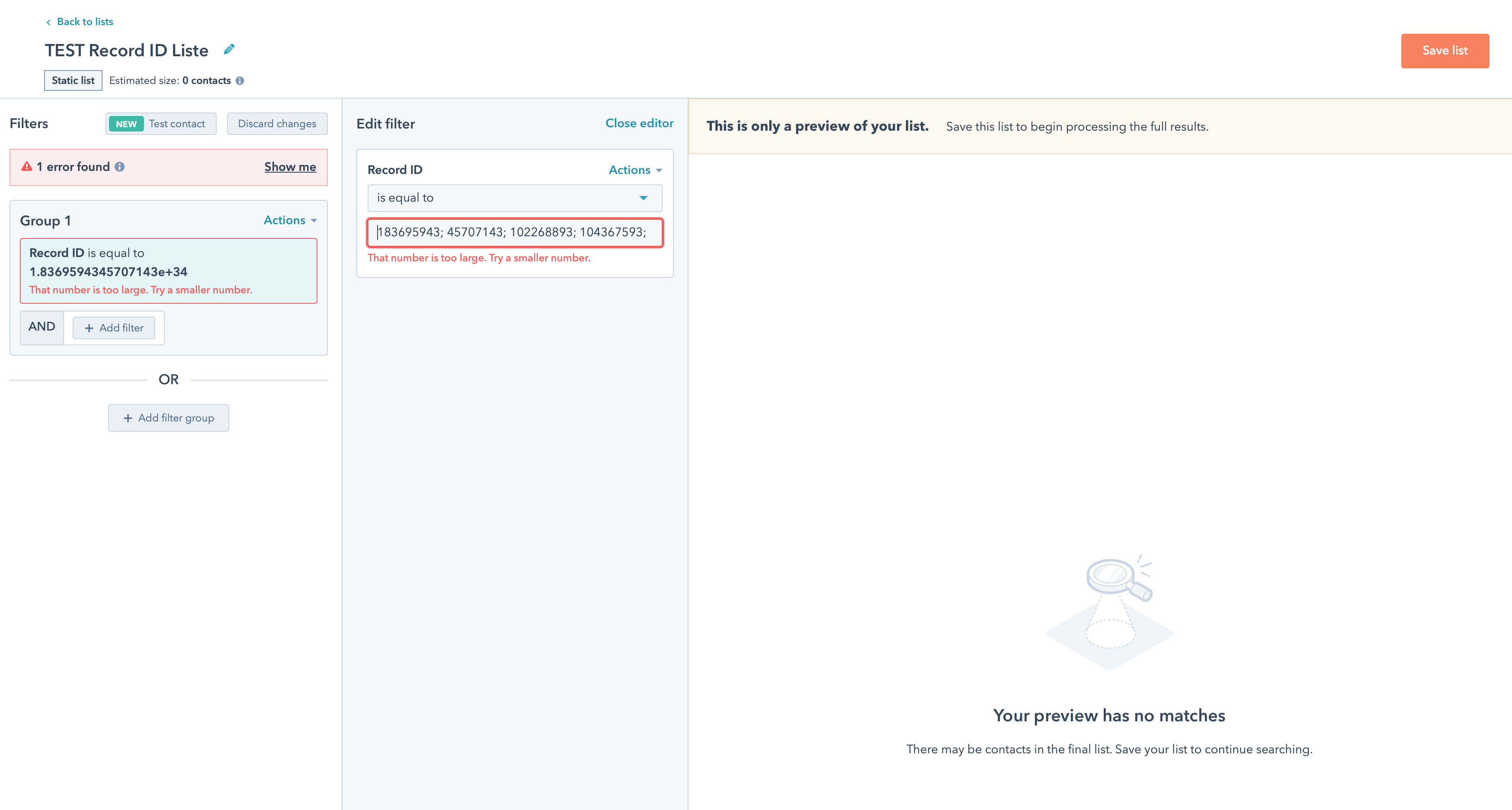Click the "Close editor" link
Viewport: 1512px width, 810px height.
tap(639, 123)
